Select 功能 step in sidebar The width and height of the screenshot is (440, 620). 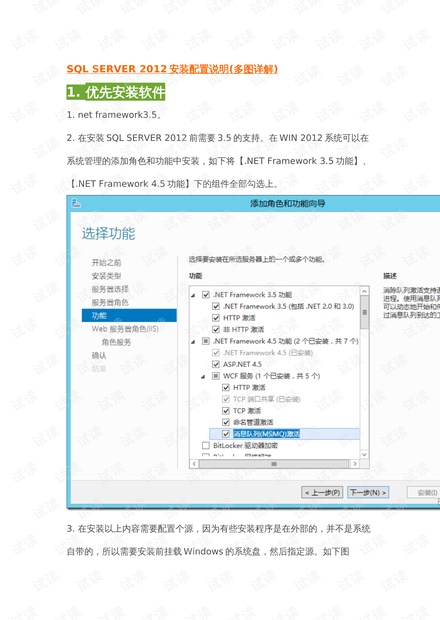(129, 316)
